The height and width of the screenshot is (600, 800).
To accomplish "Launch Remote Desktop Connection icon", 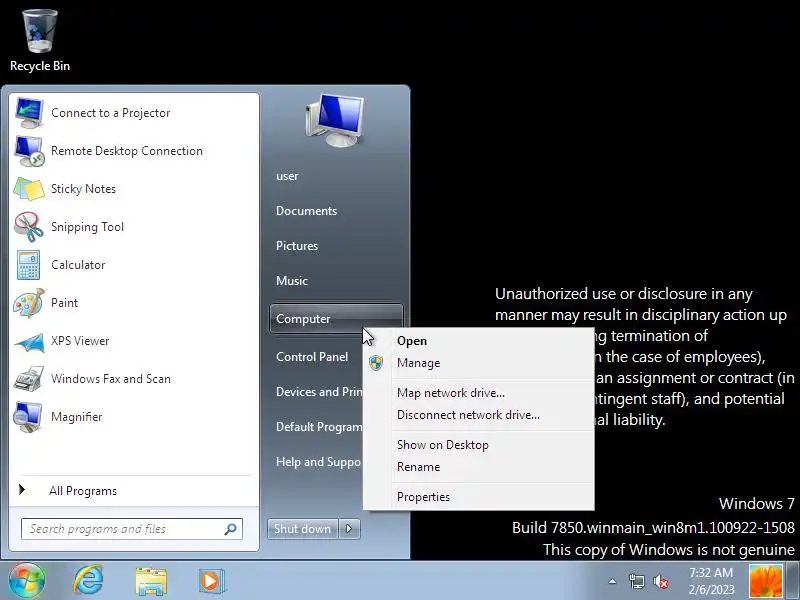I will 29,151.
